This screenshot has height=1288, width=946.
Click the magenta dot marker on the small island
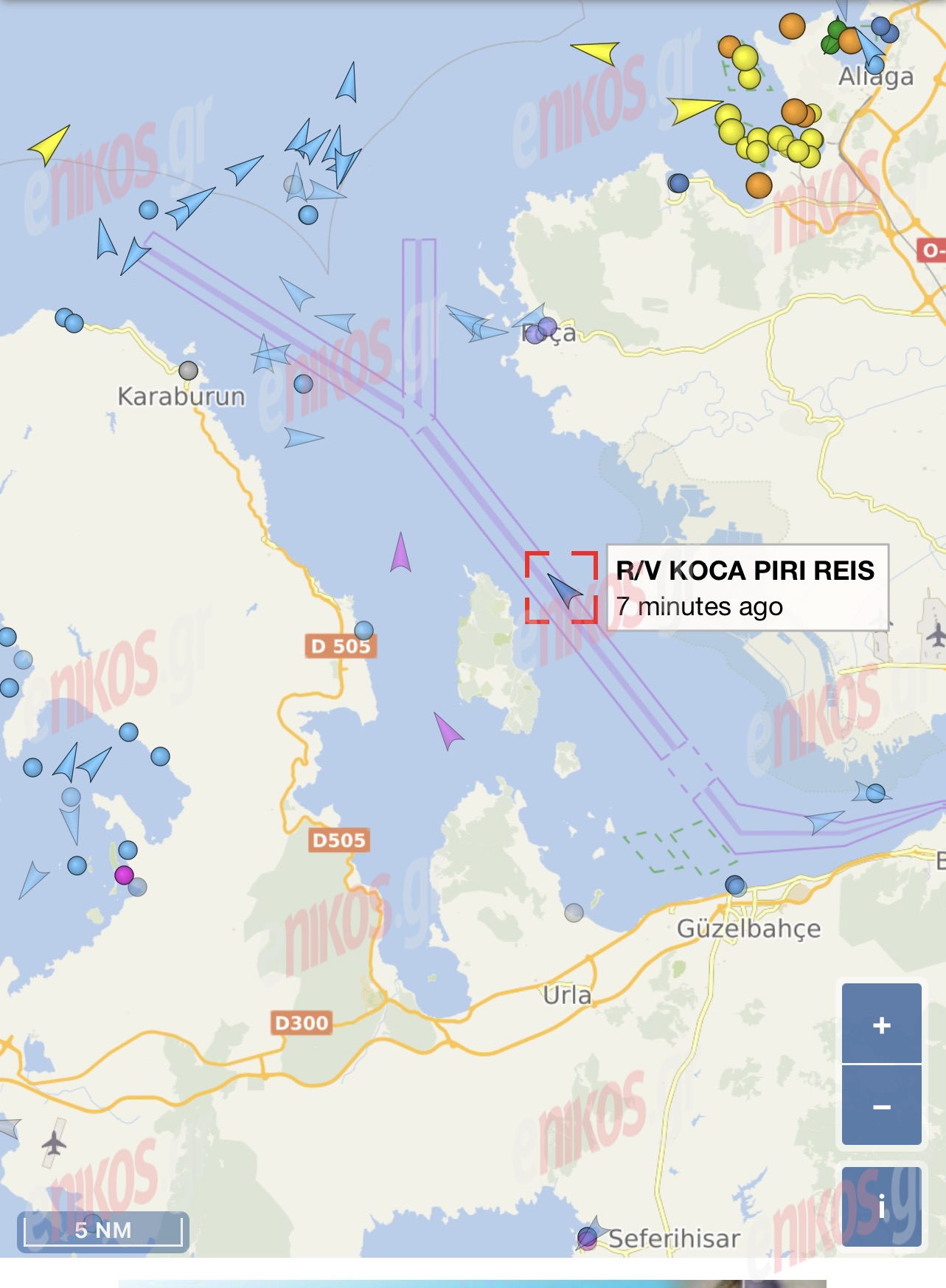124,875
